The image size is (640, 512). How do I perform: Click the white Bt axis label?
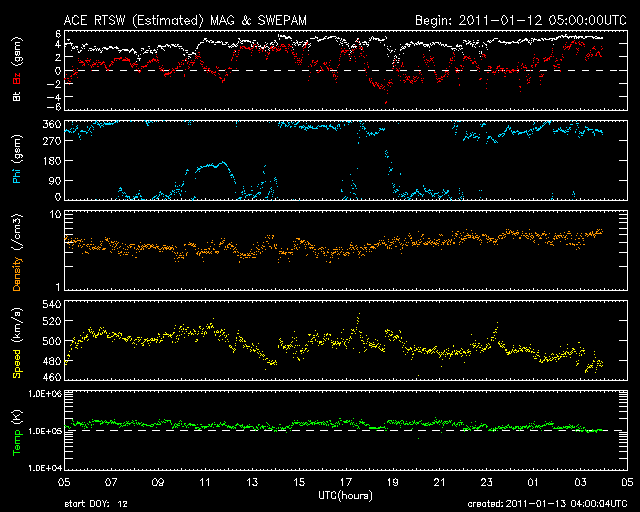[x=17, y=96]
